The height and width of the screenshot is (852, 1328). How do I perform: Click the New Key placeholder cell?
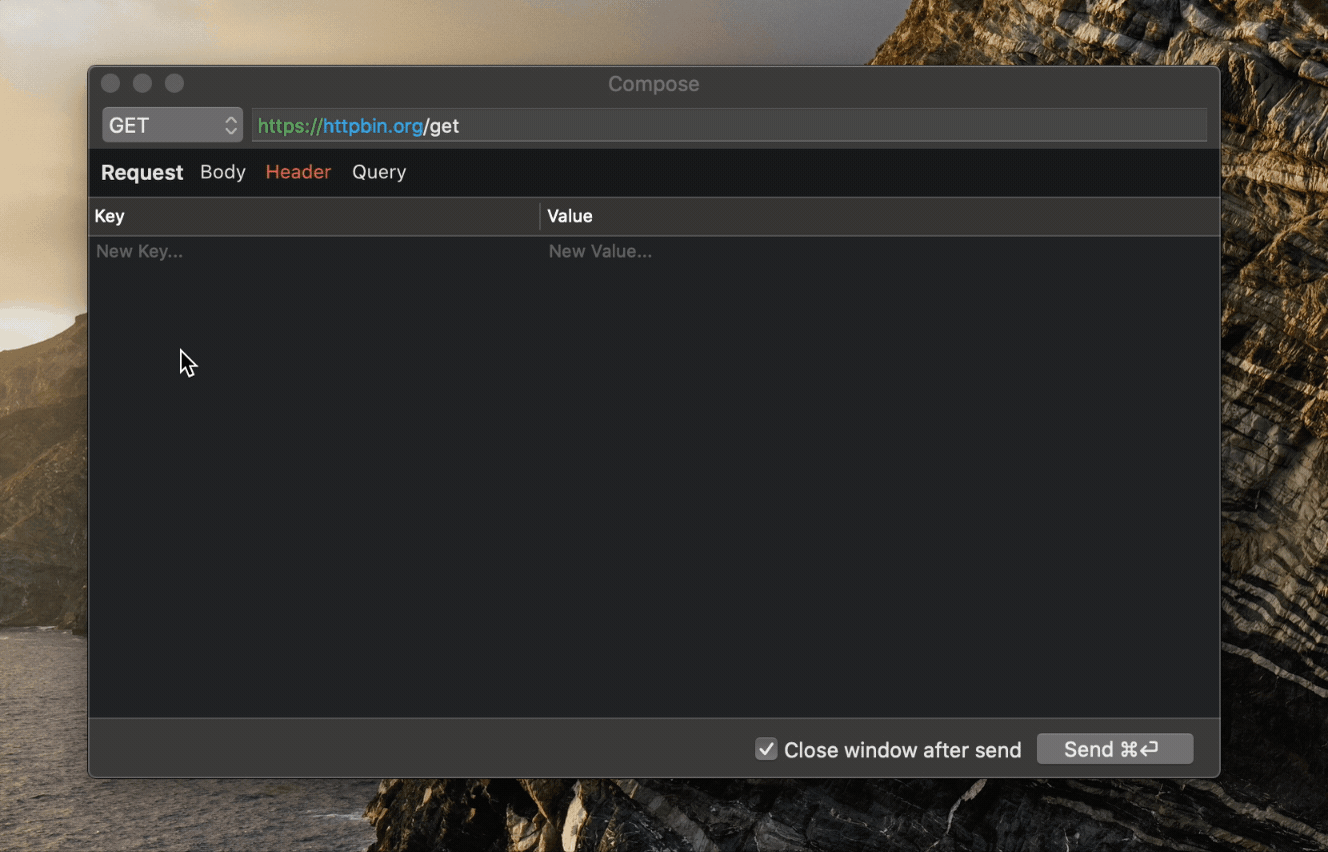pos(315,252)
